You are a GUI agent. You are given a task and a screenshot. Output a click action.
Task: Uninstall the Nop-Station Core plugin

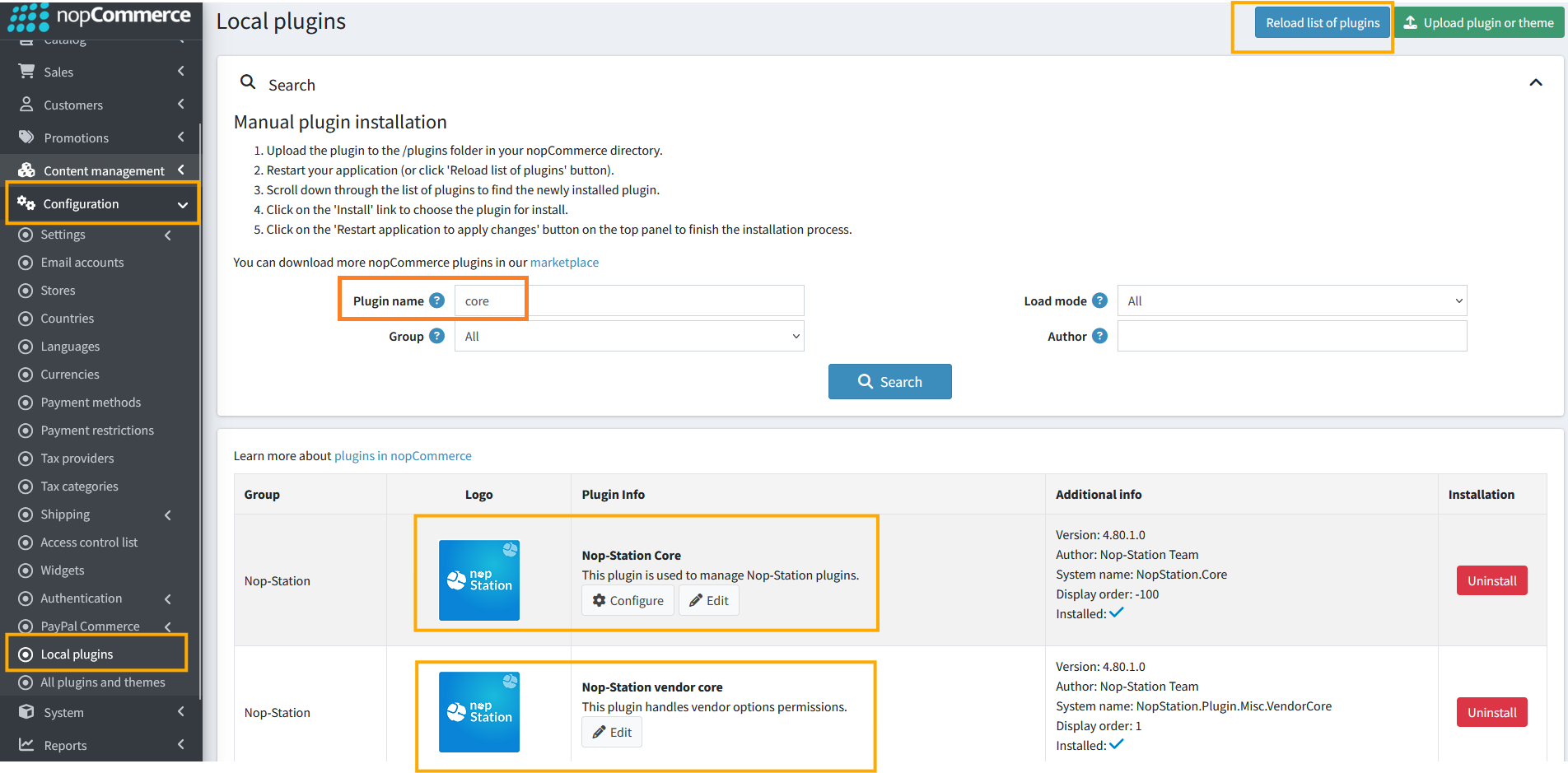pyautogui.click(x=1491, y=580)
